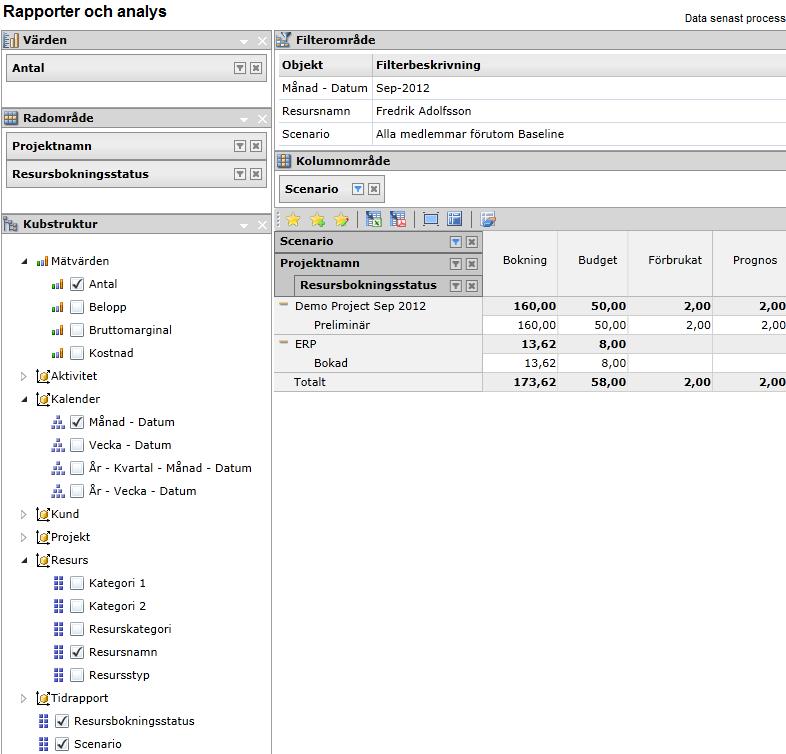786x754 pixels.
Task: Remove Scenario from Kolumnområde
Action: [x=373, y=189]
